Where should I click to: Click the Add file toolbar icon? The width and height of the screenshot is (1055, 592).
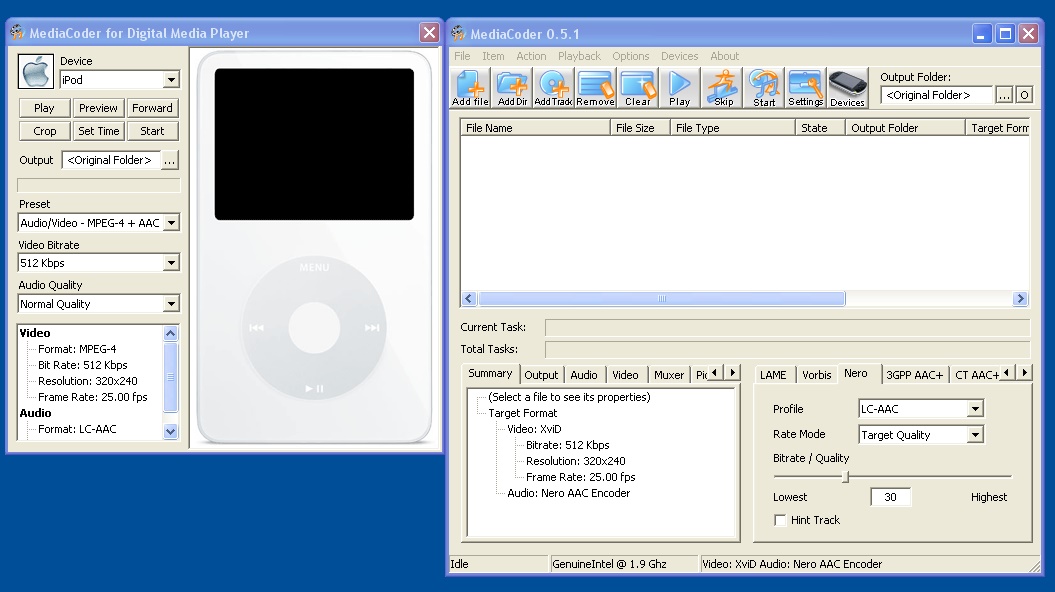tap(470, 87)
